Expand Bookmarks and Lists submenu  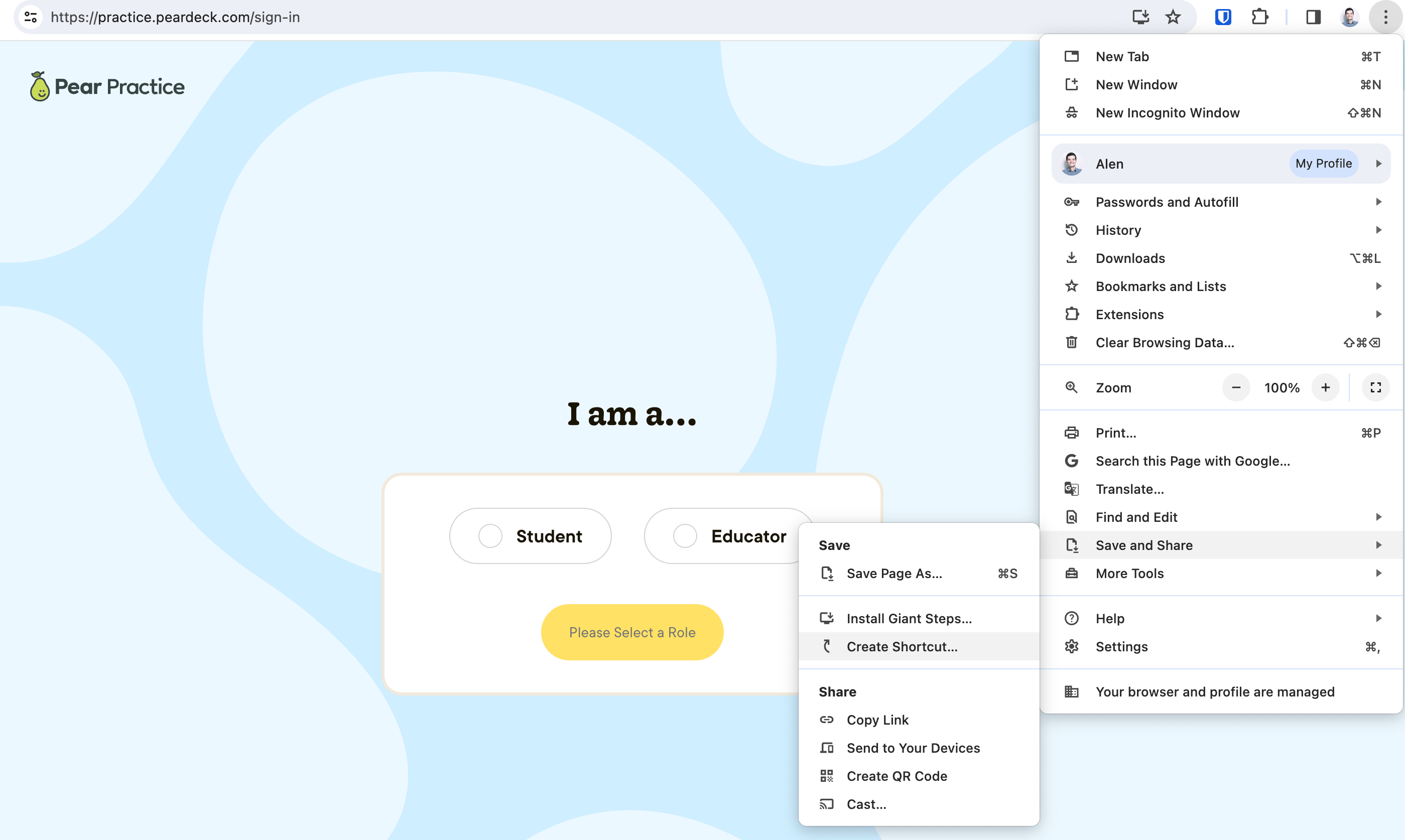pos(1378,287)
